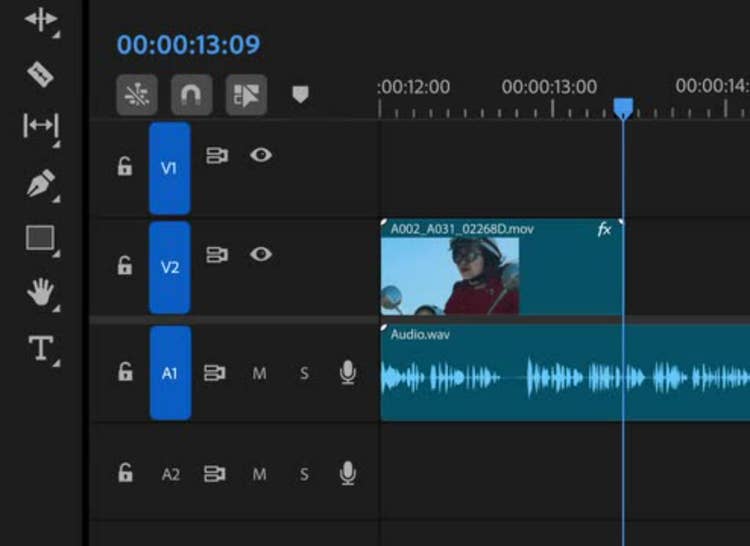Solo track A2
This screenshot has height=546, width=750.
click(304, 474)
